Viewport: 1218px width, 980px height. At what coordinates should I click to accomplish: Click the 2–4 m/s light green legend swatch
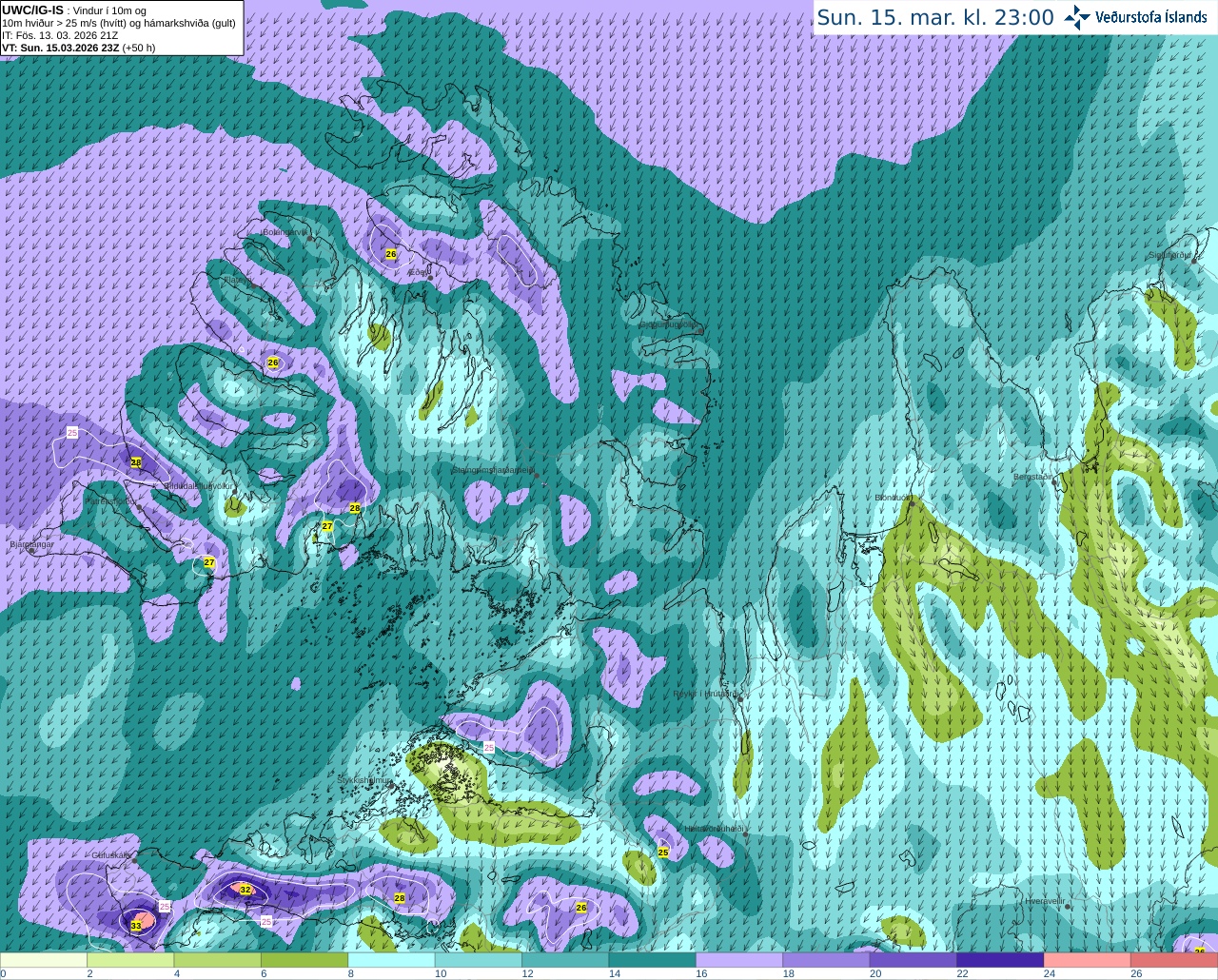pos(131,960)
